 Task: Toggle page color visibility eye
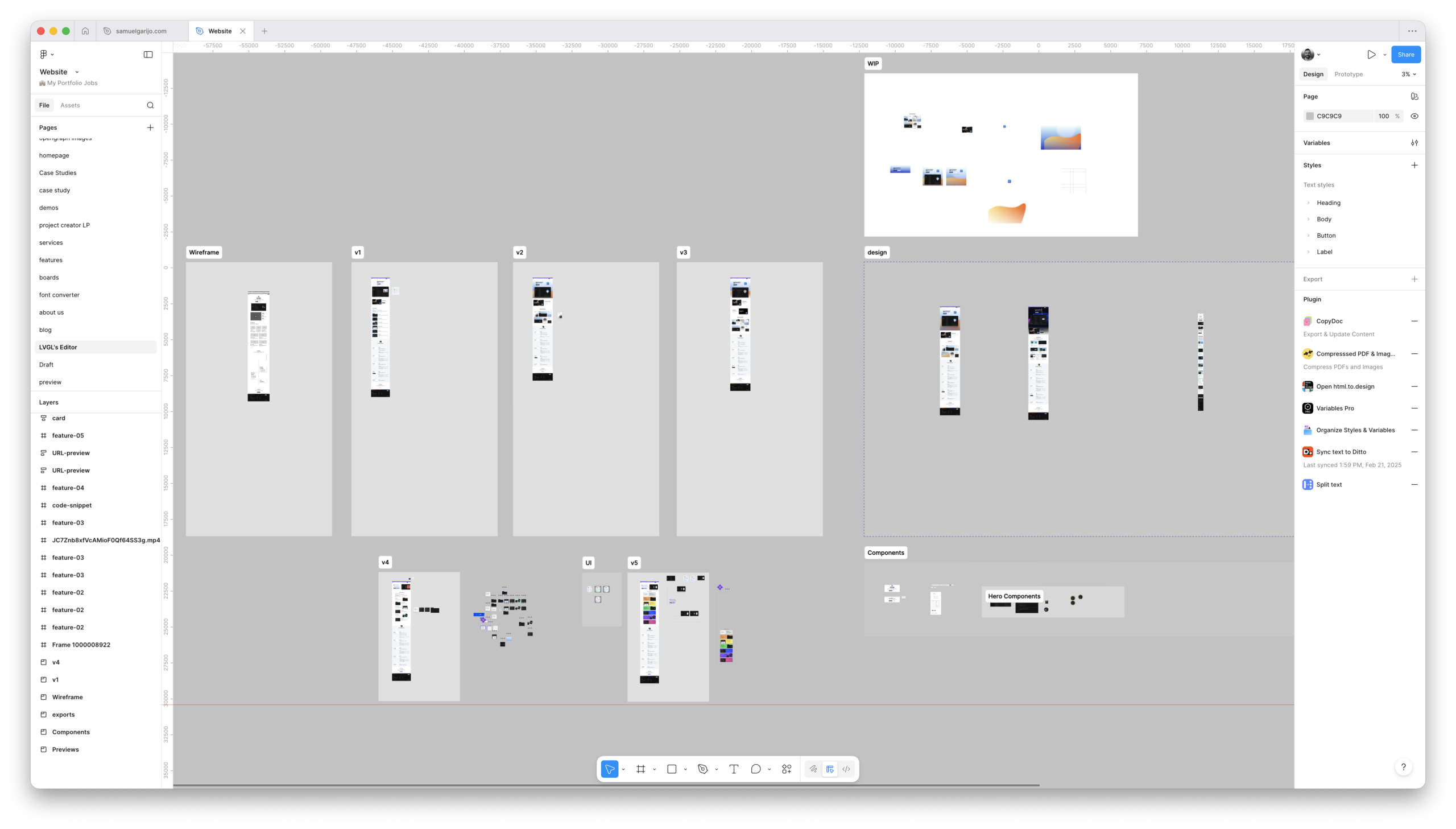click(1414, 116)
